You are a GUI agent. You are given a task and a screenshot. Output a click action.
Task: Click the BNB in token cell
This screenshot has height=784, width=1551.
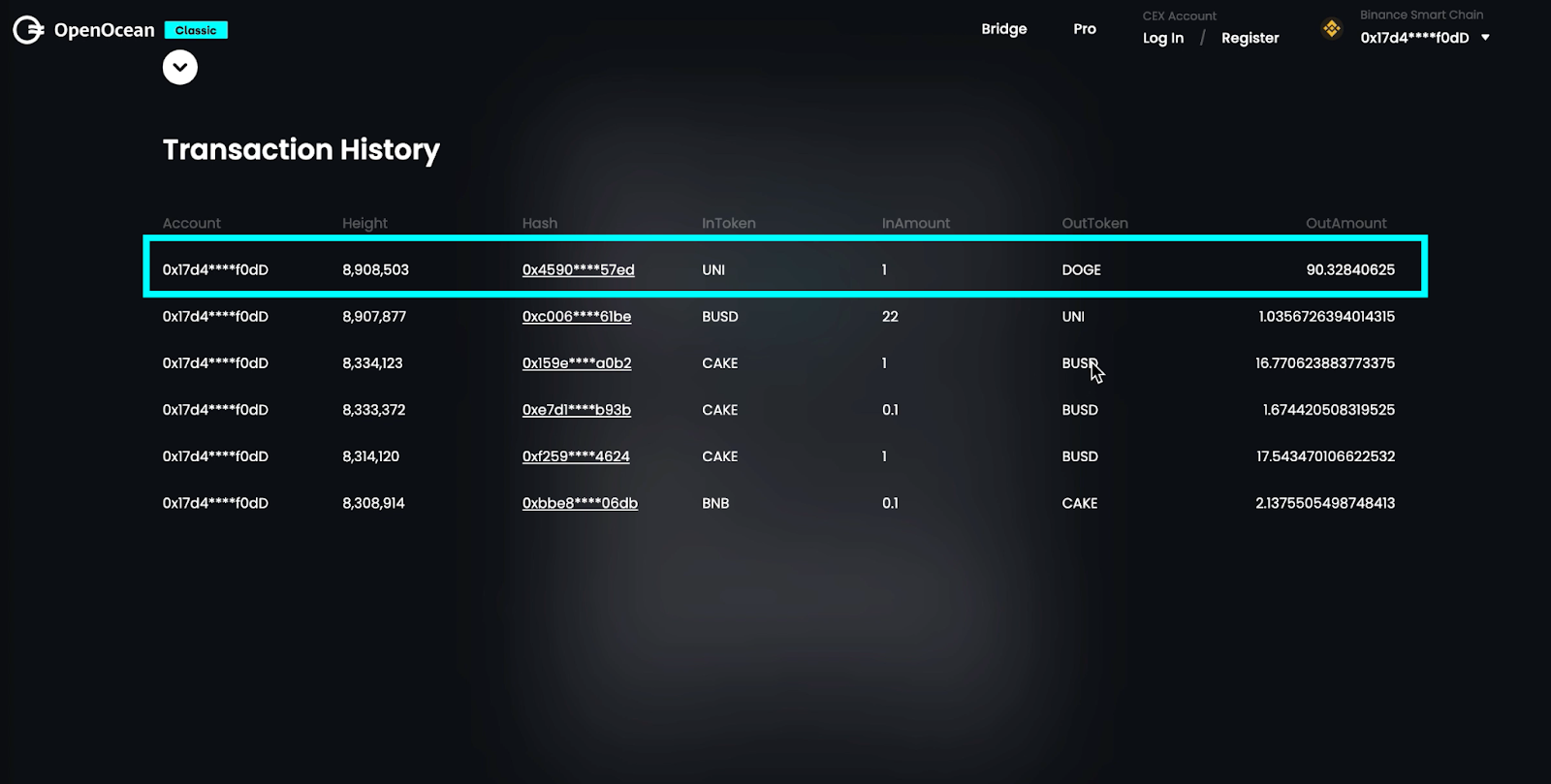tap(715, 502)
